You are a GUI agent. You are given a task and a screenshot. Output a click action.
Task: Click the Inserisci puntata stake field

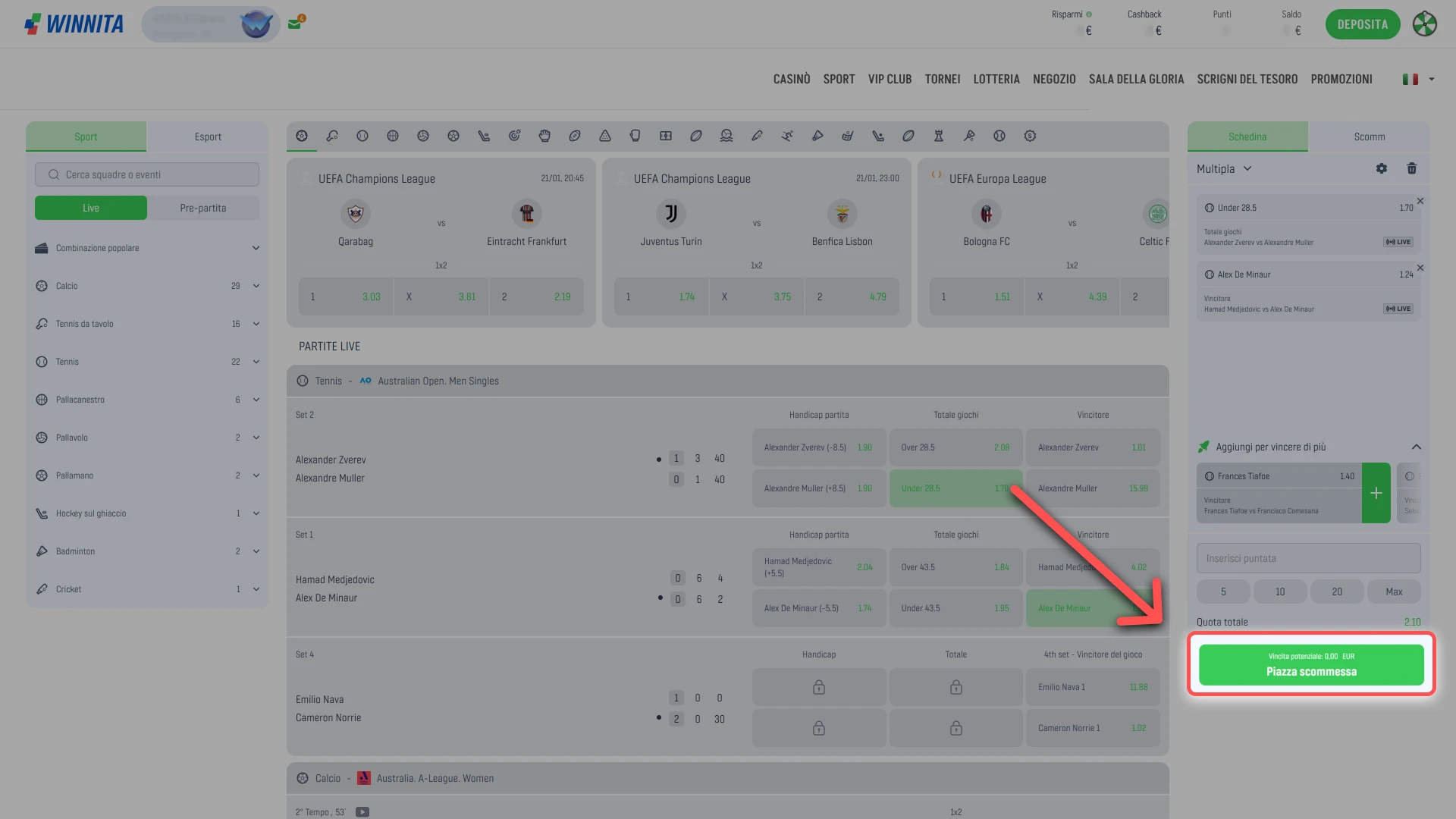1308,558
